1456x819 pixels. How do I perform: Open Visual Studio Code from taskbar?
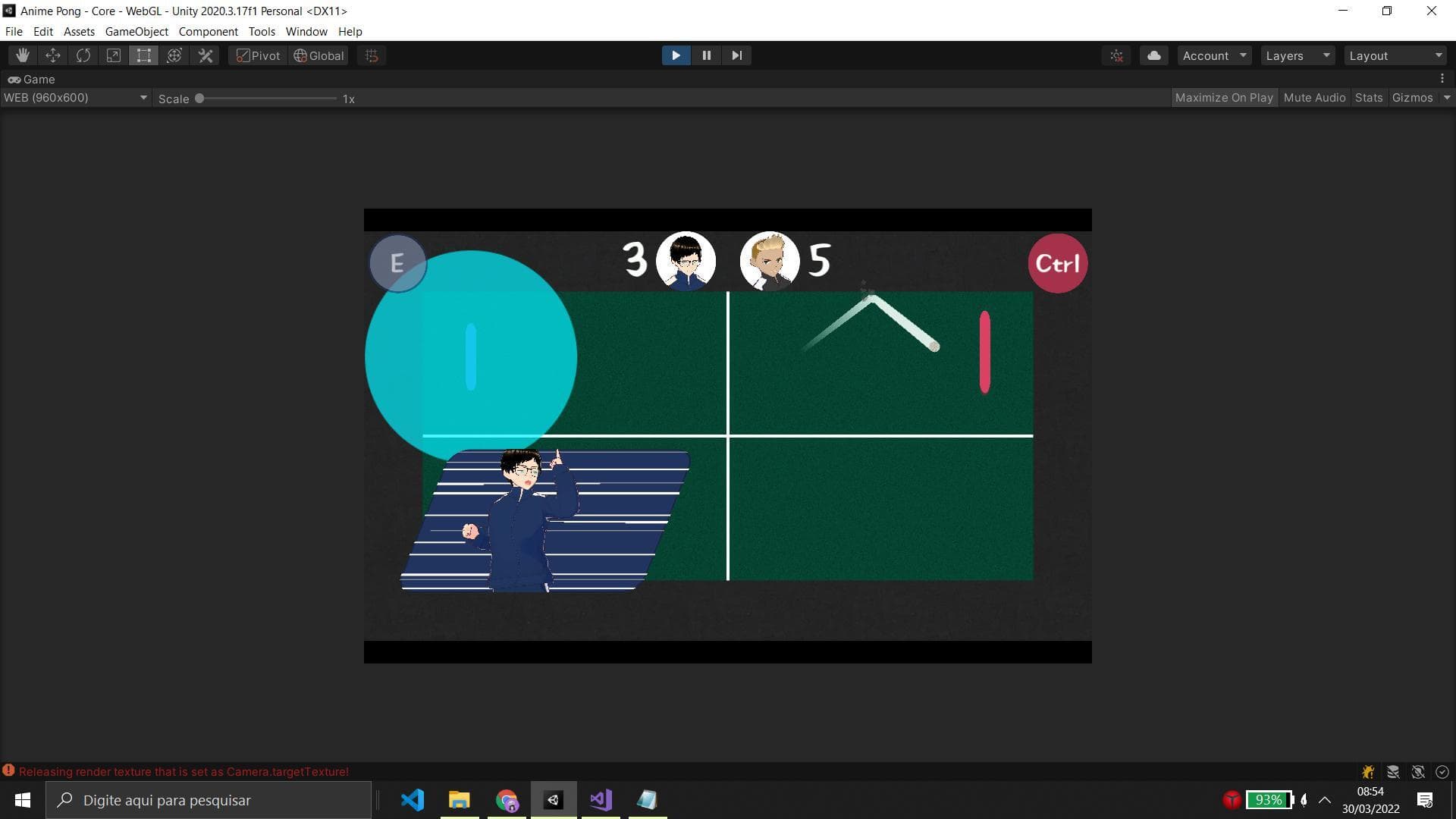coord(413,800)
